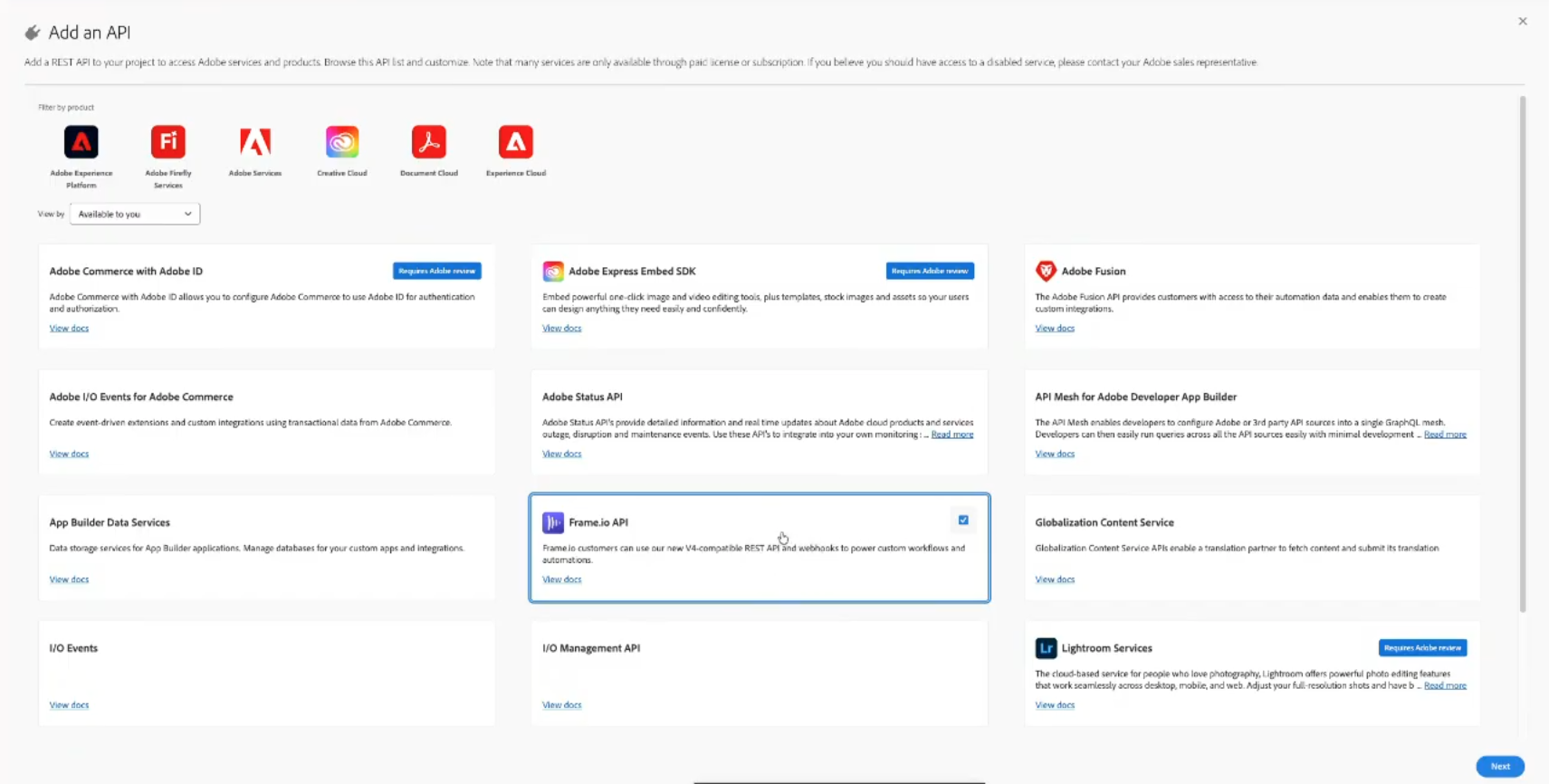This screenshot has width=1549, height=784.
Task: Open View docs for Adobe Fusion
Action: 1055,329
